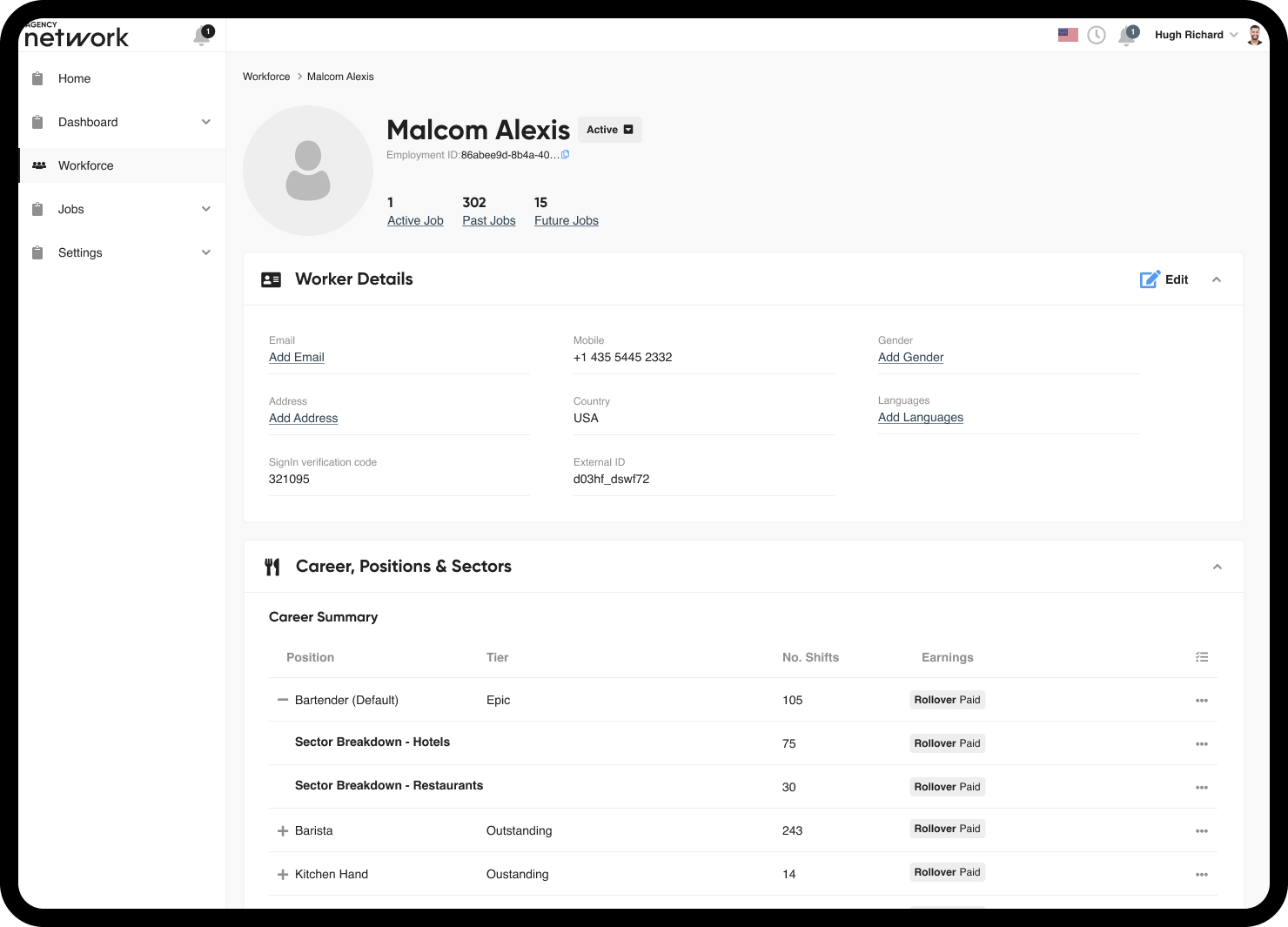Click the Workforce people icon
The height and width of the screenshot is (927, 1288).
click(x=39, y=165)
